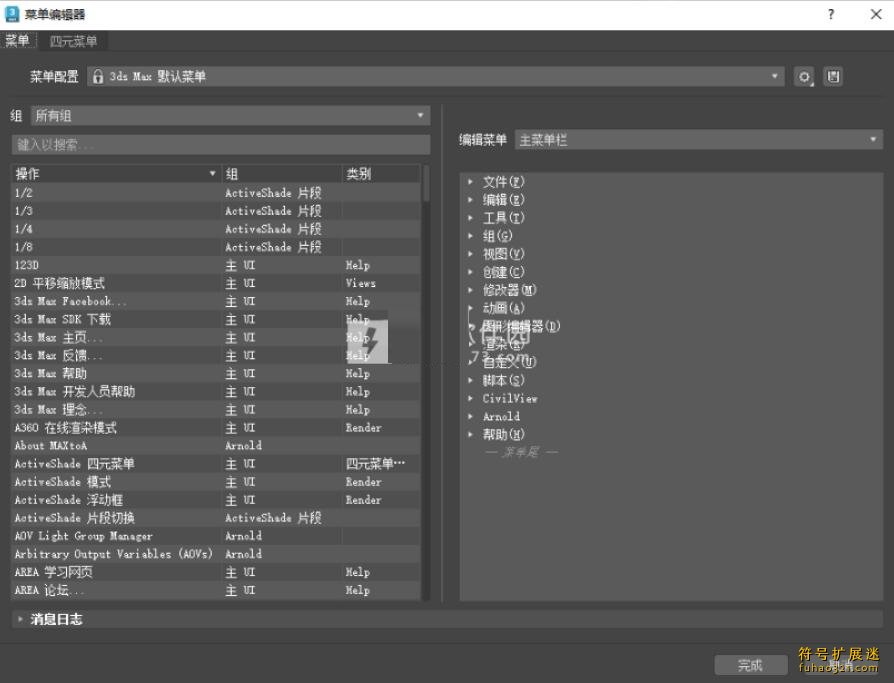
Task: Select the 3ds Max SDK 下载 action
Action: pyautogui.click(x=216, y=319)
